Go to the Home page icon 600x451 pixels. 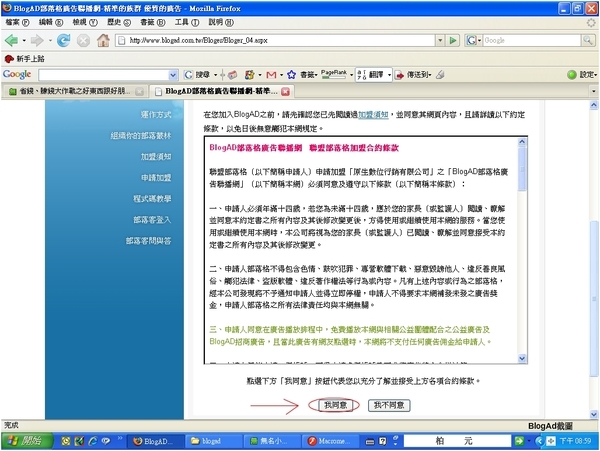[103, 40]
